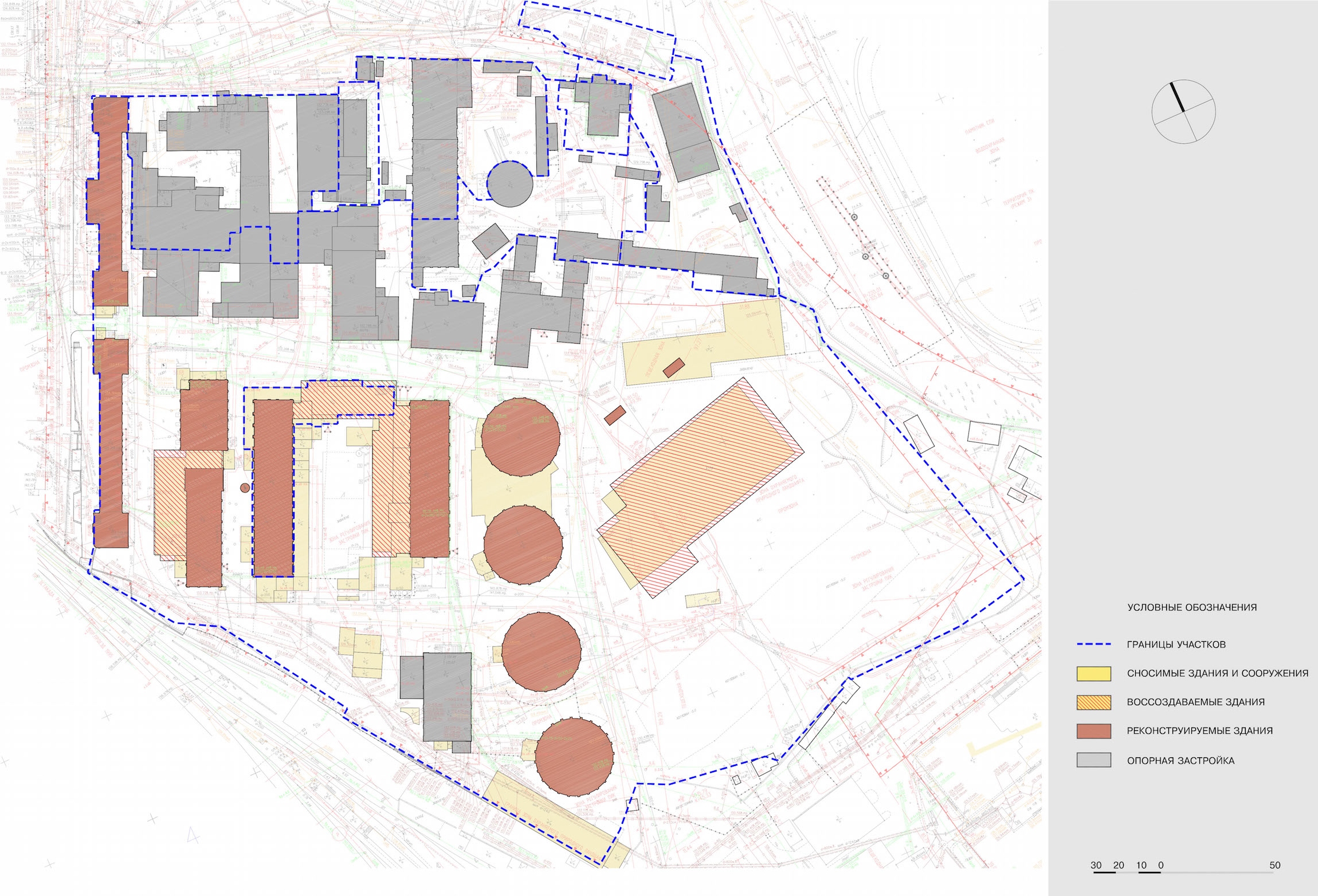Image resolution: width=1318 pixels, height=896 pixels.
Task: Click the blue dashed boundary legend line
Action: 1093,645
